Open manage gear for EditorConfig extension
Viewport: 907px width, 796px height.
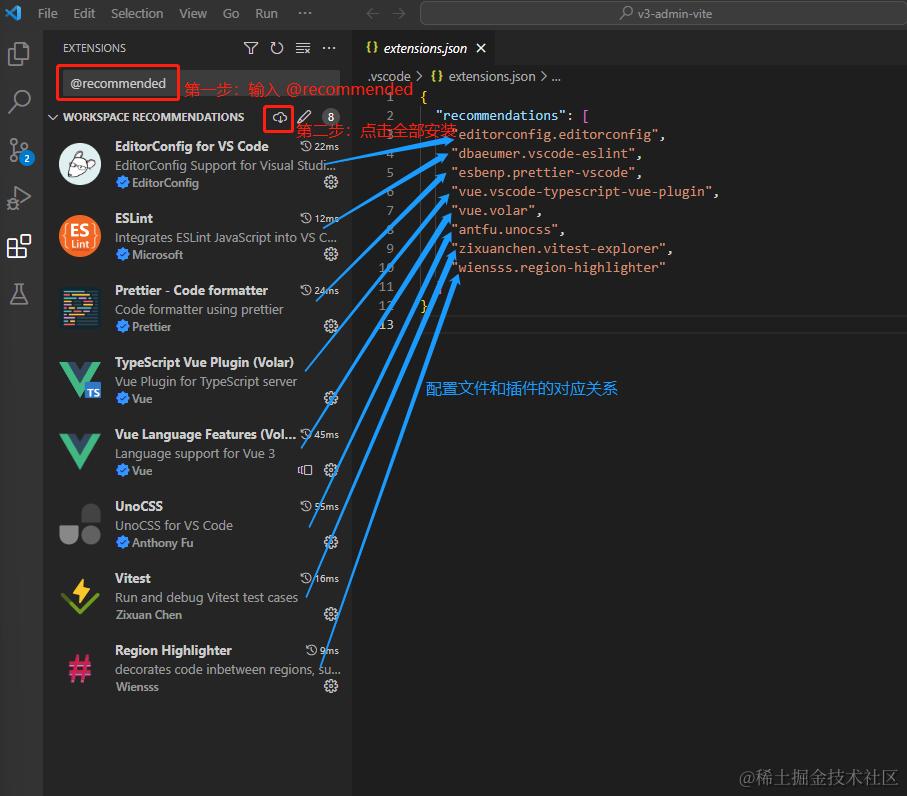331,182
